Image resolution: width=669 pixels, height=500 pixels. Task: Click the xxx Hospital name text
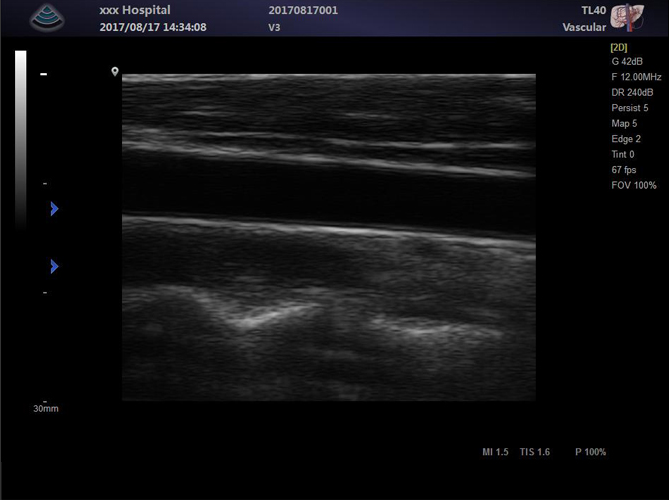pos(135,10)
